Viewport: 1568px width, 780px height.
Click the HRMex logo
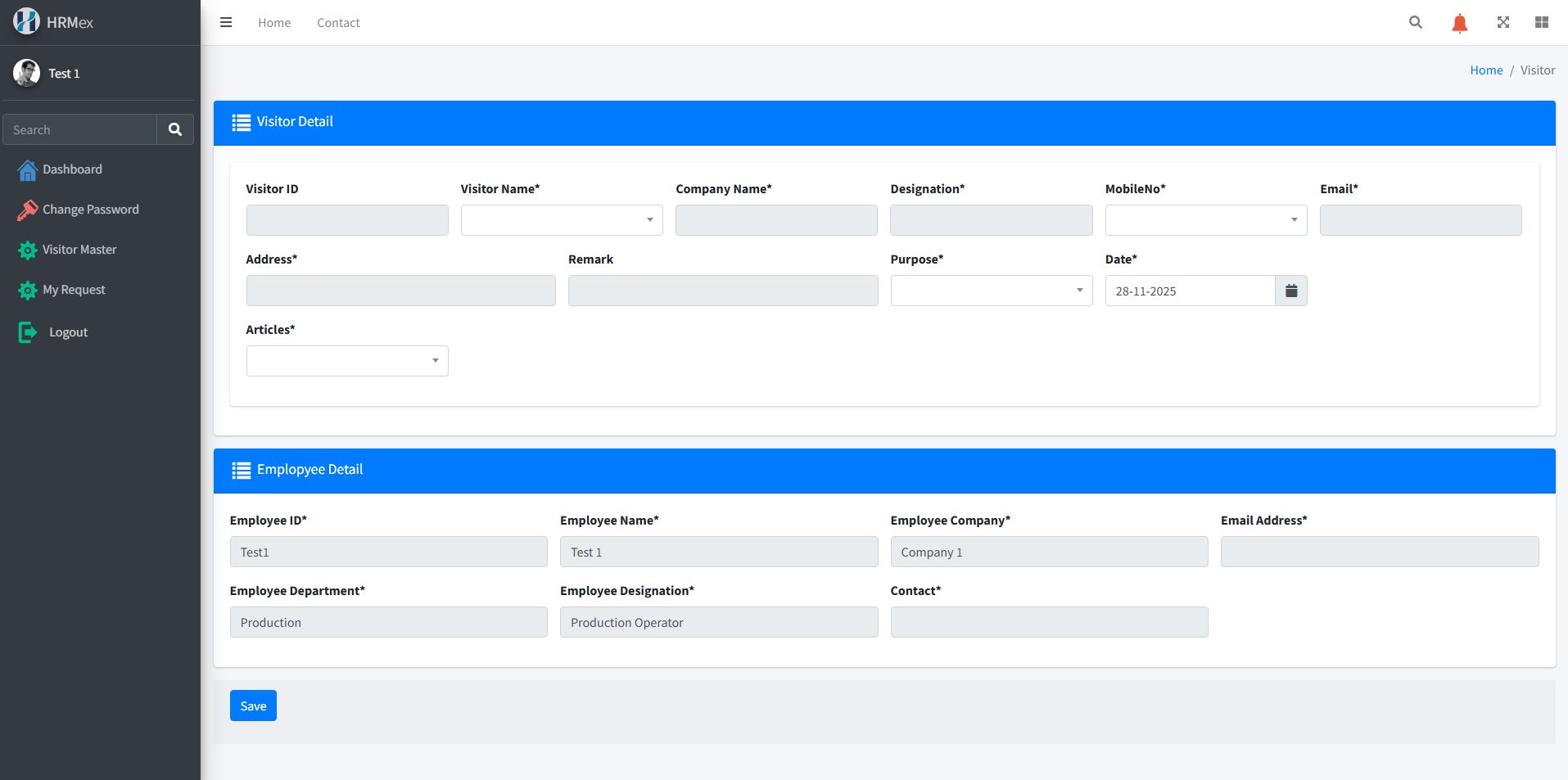[26, 21]
